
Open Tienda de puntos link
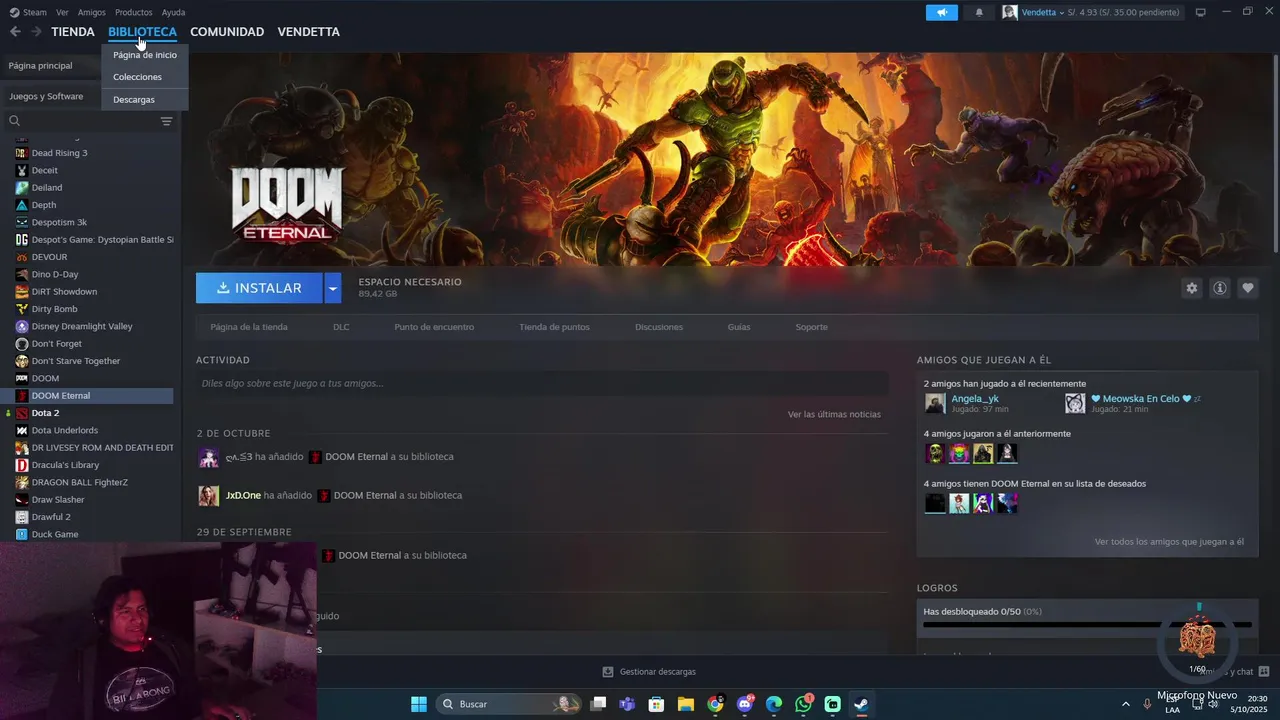(x=554, y=327)
